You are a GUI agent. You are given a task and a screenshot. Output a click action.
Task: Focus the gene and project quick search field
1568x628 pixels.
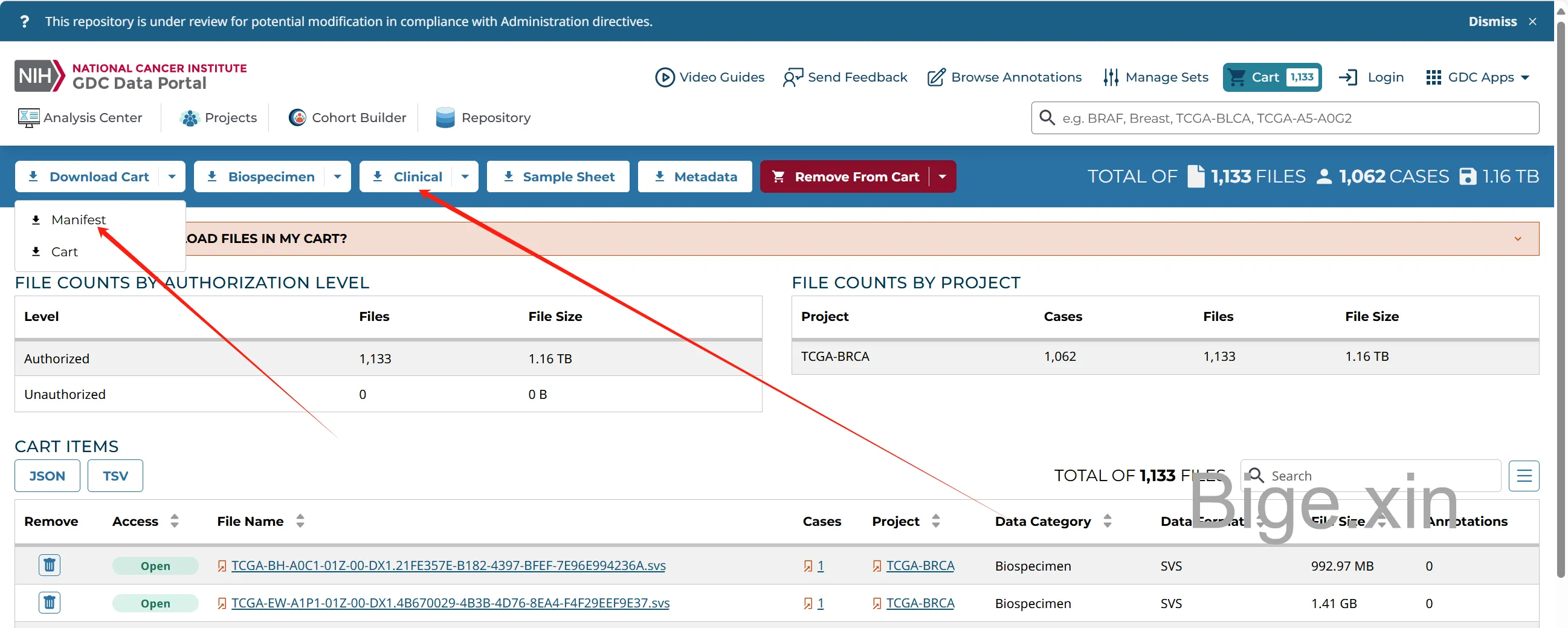(x=1285, y=118)
